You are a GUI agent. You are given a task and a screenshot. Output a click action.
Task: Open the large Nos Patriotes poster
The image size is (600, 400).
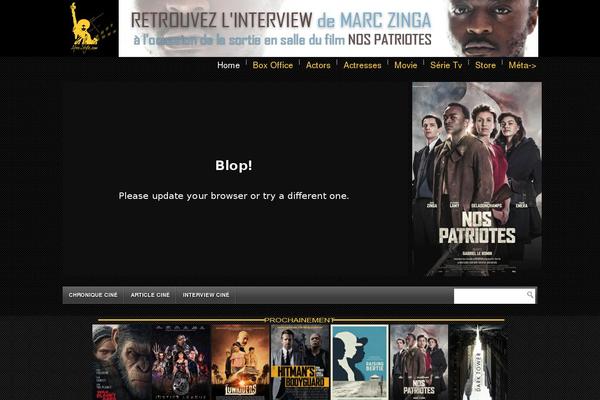477,180
